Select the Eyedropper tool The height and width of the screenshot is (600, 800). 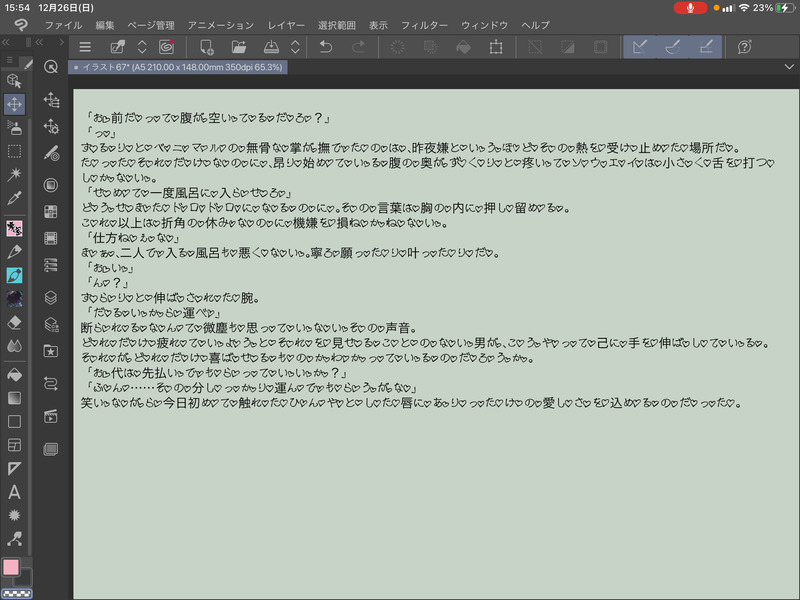tap(14, 198)
